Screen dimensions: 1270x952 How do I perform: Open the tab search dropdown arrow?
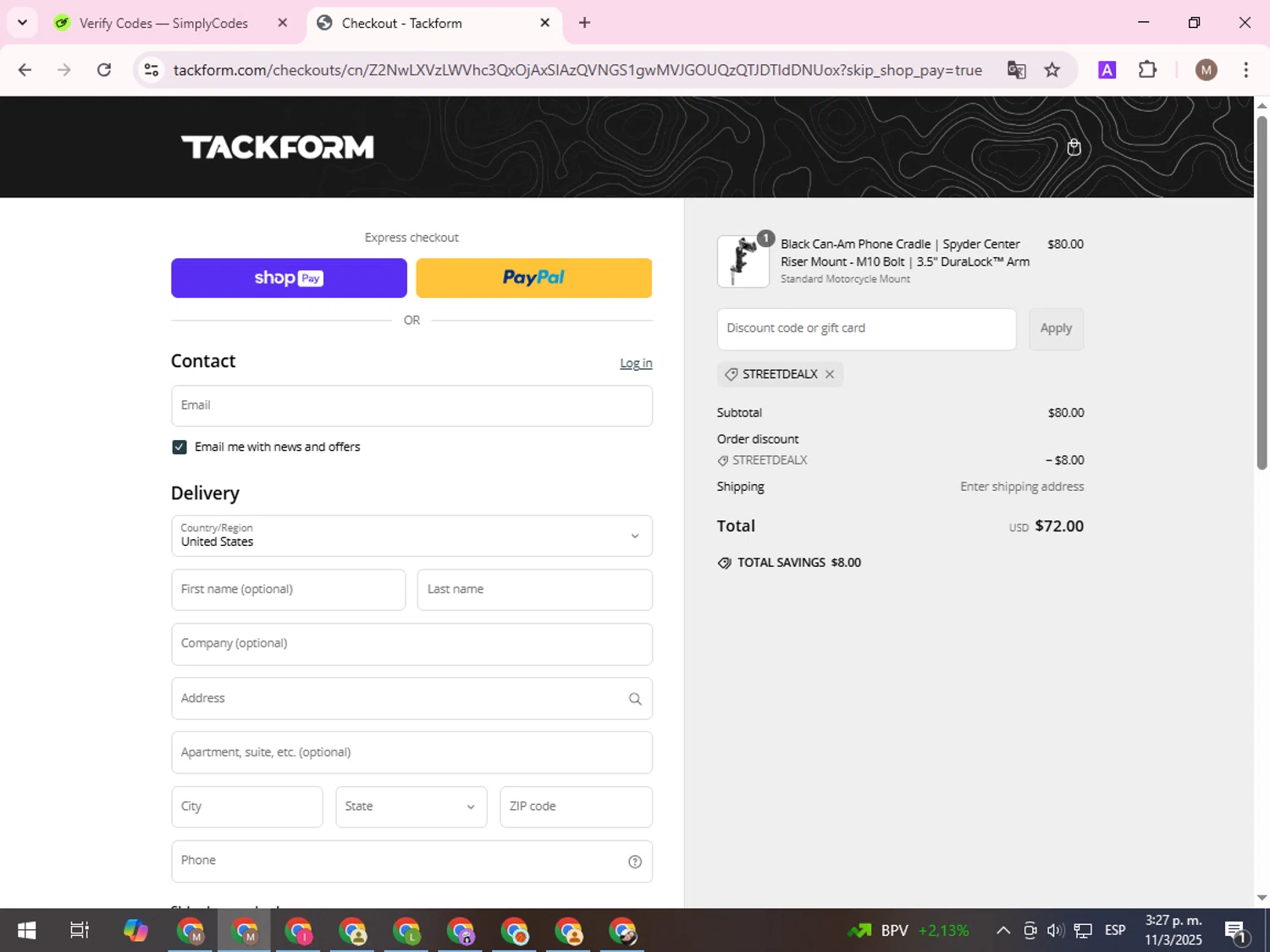click(x=22, y=23)
